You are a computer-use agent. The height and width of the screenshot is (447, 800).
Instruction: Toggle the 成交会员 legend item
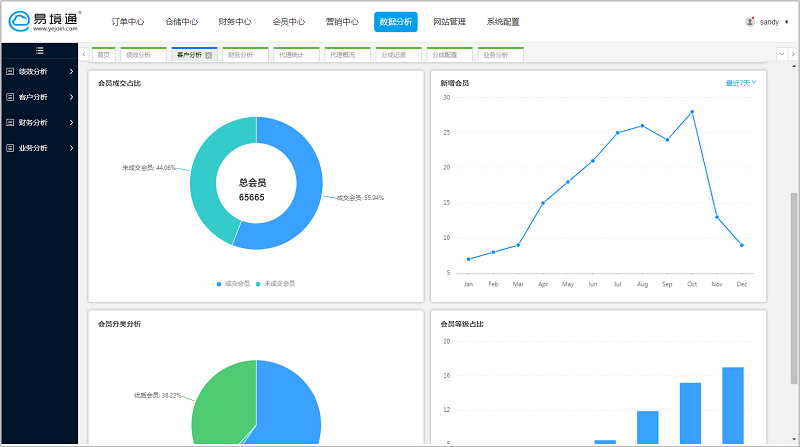(x=233, y=284)
